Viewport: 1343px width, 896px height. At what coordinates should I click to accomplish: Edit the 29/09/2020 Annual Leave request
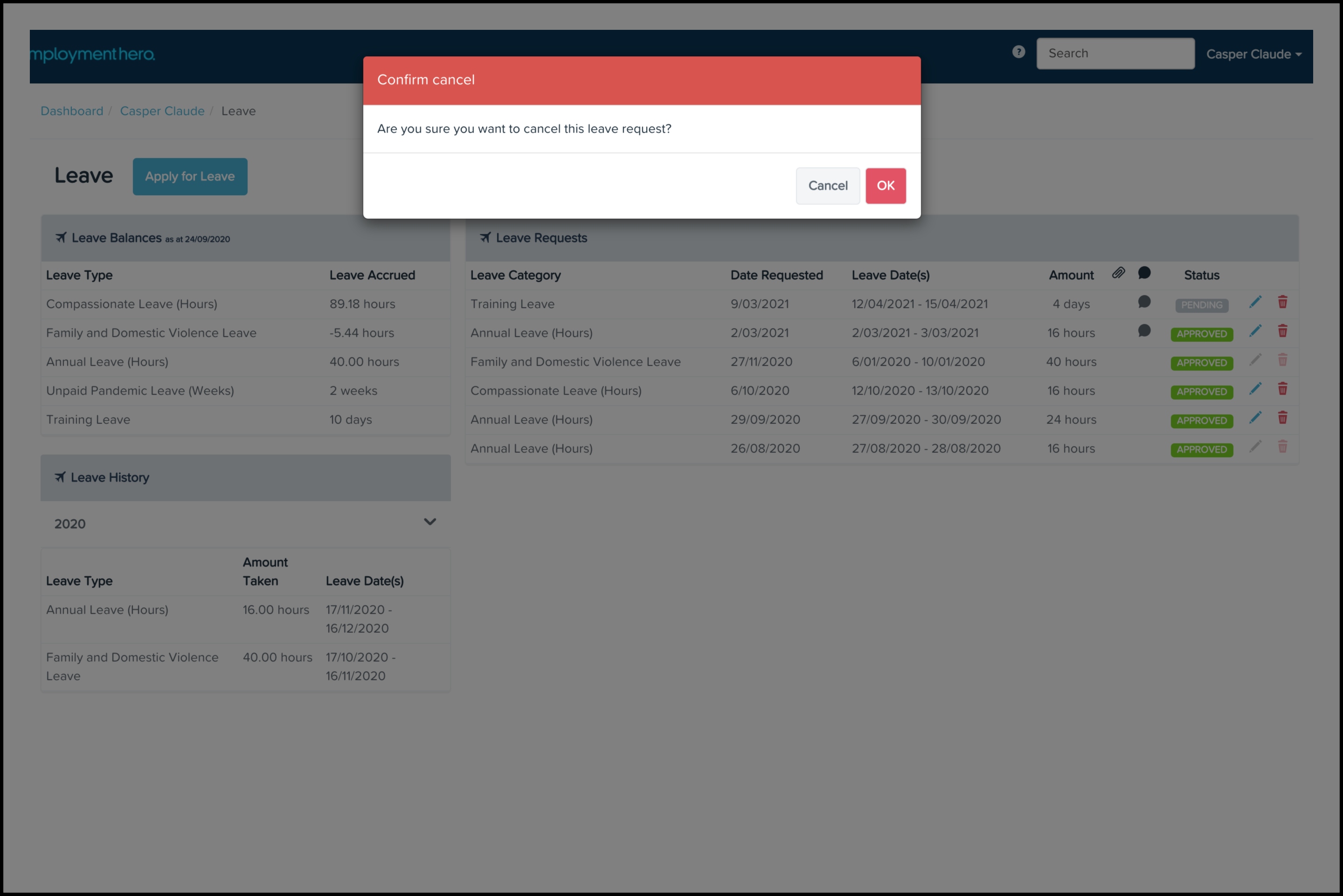tap(1255, 418)
